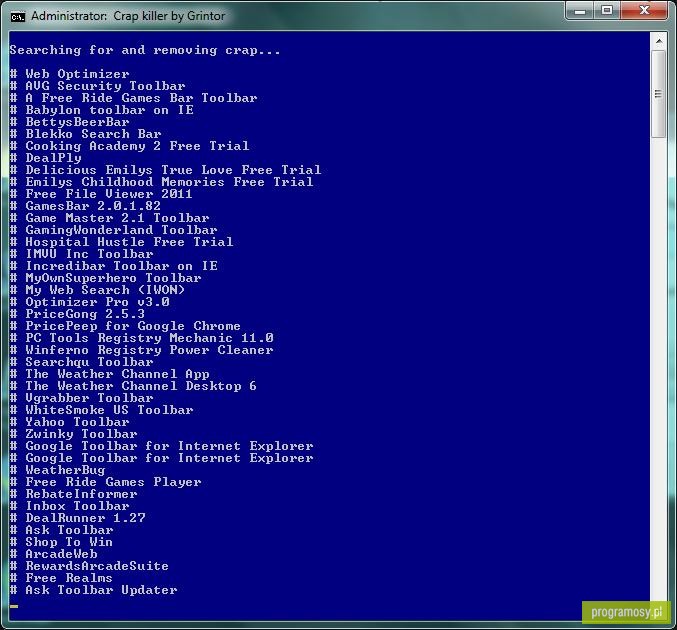Select the 'Searchqu Toolbar' line

click(x=82, y=362)
